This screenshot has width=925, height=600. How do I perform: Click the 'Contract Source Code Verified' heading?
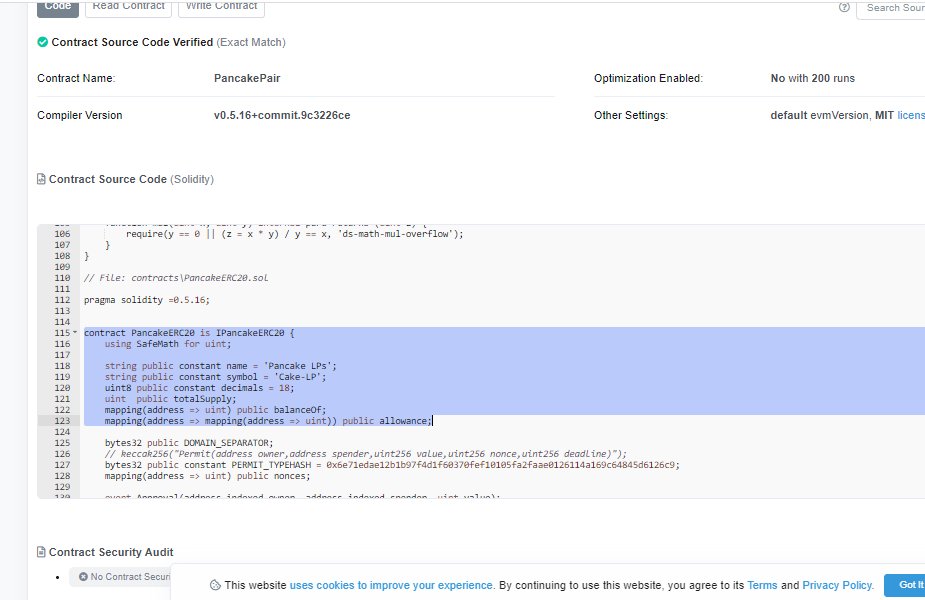tap(132, 42)
